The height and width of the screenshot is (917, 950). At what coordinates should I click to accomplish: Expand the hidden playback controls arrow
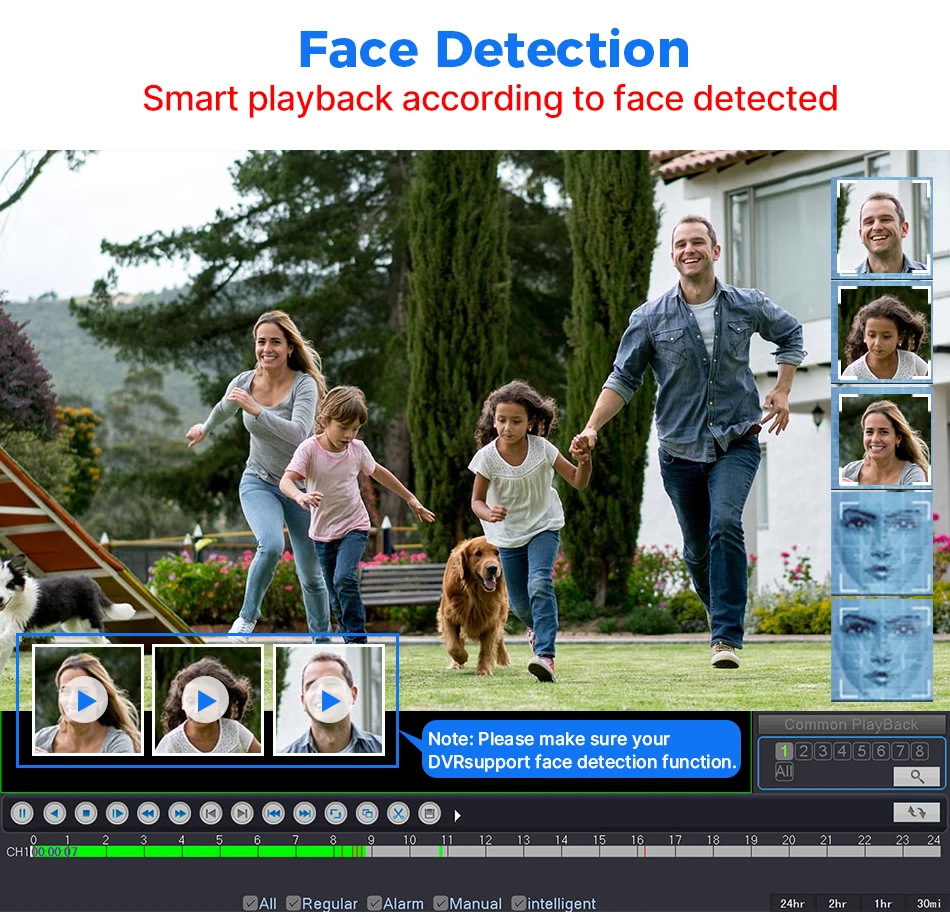(x=457, y=813)
